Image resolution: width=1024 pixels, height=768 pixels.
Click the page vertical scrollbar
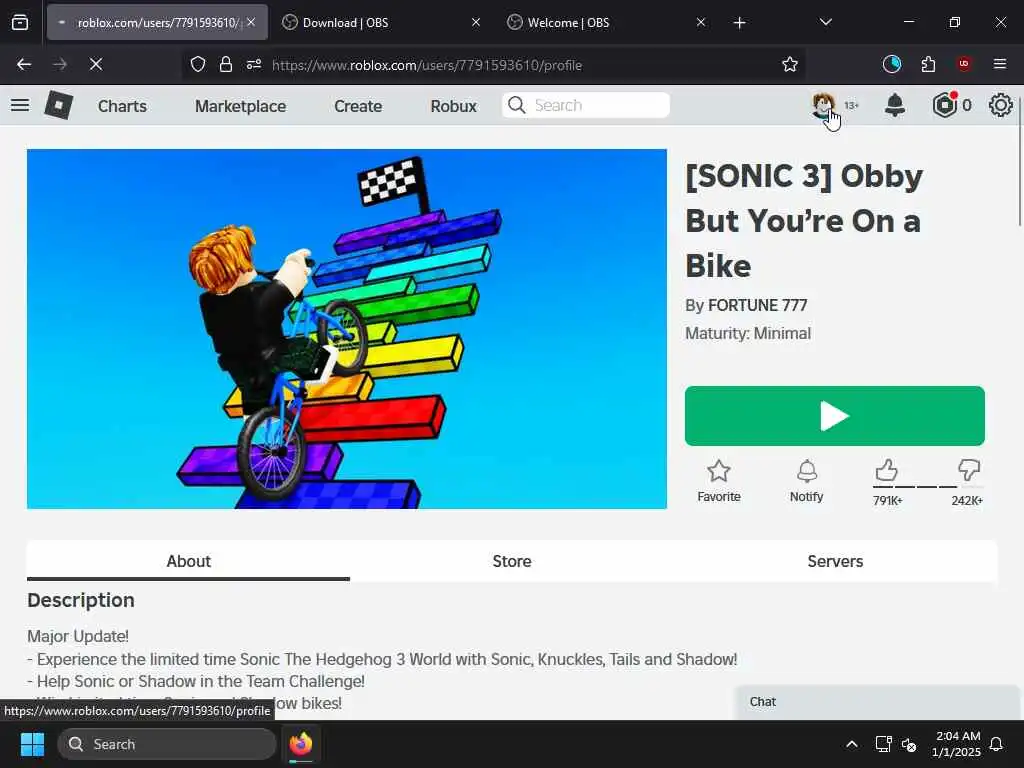[1019, 163]
